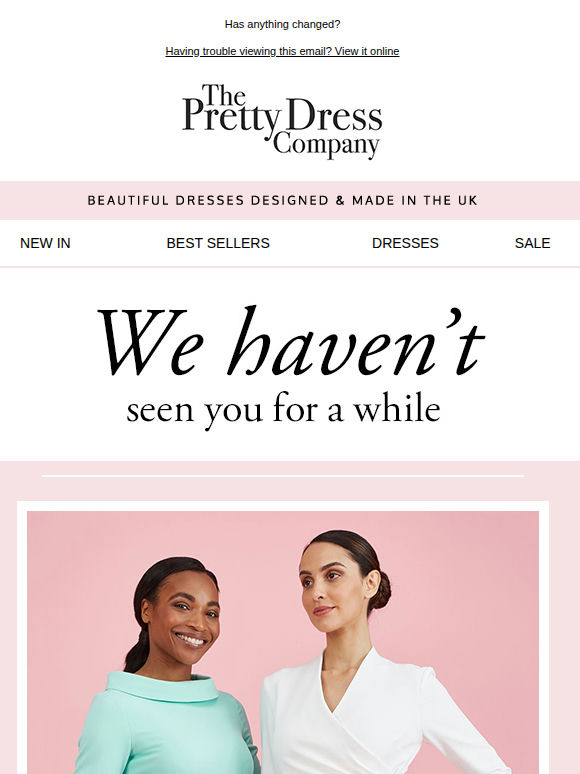Click the hair bun of the right model

(x=380, y=590)
